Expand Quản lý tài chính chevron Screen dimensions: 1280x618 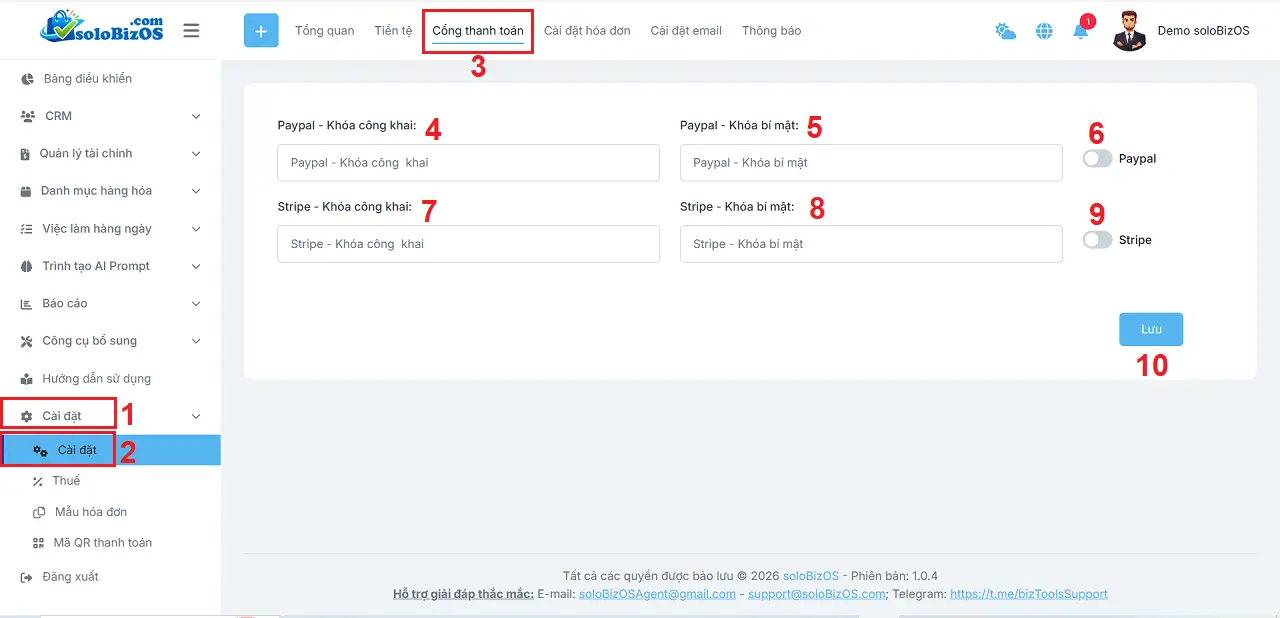coord(196,154)
